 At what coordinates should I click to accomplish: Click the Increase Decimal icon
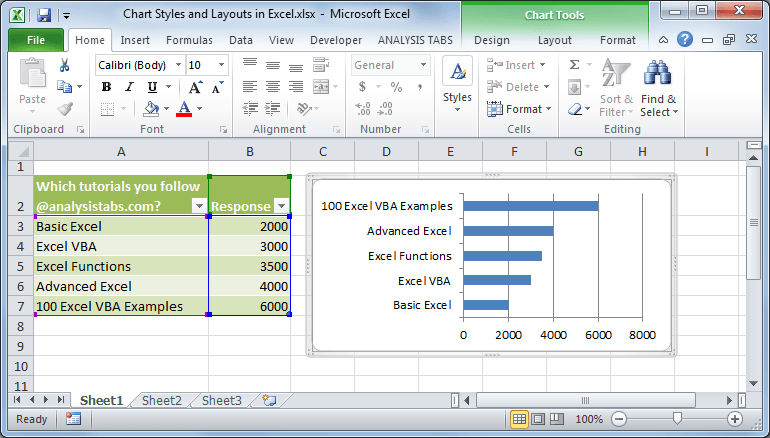362,109
